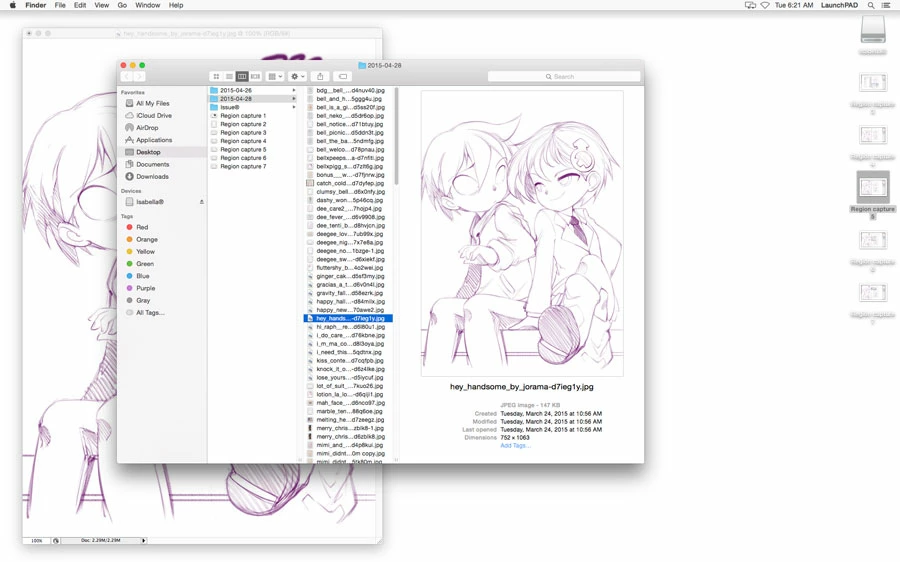
Task: Eject the Isabella® device
Action: coord(201,202)
